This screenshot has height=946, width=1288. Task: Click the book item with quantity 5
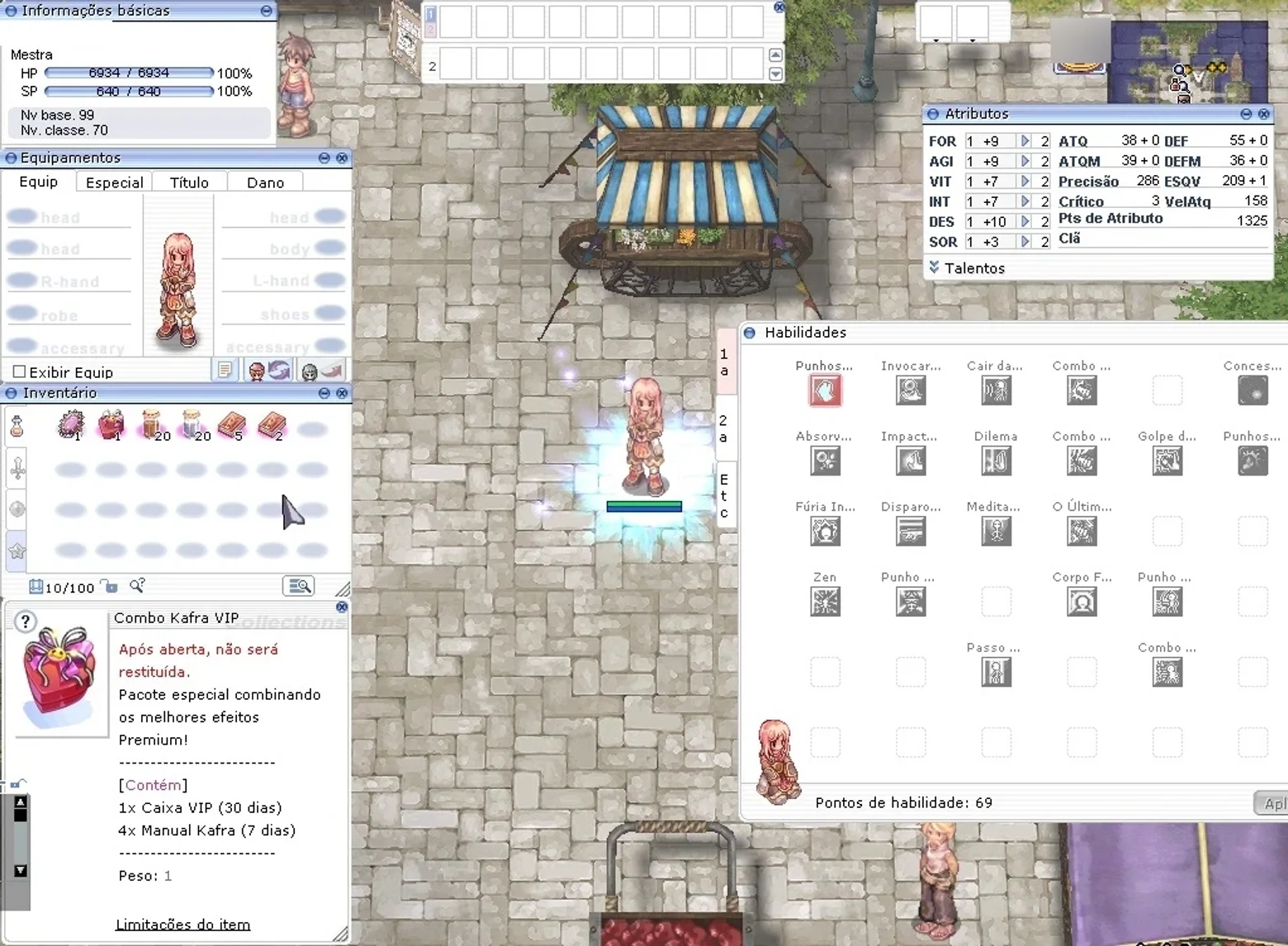(232, 425)
